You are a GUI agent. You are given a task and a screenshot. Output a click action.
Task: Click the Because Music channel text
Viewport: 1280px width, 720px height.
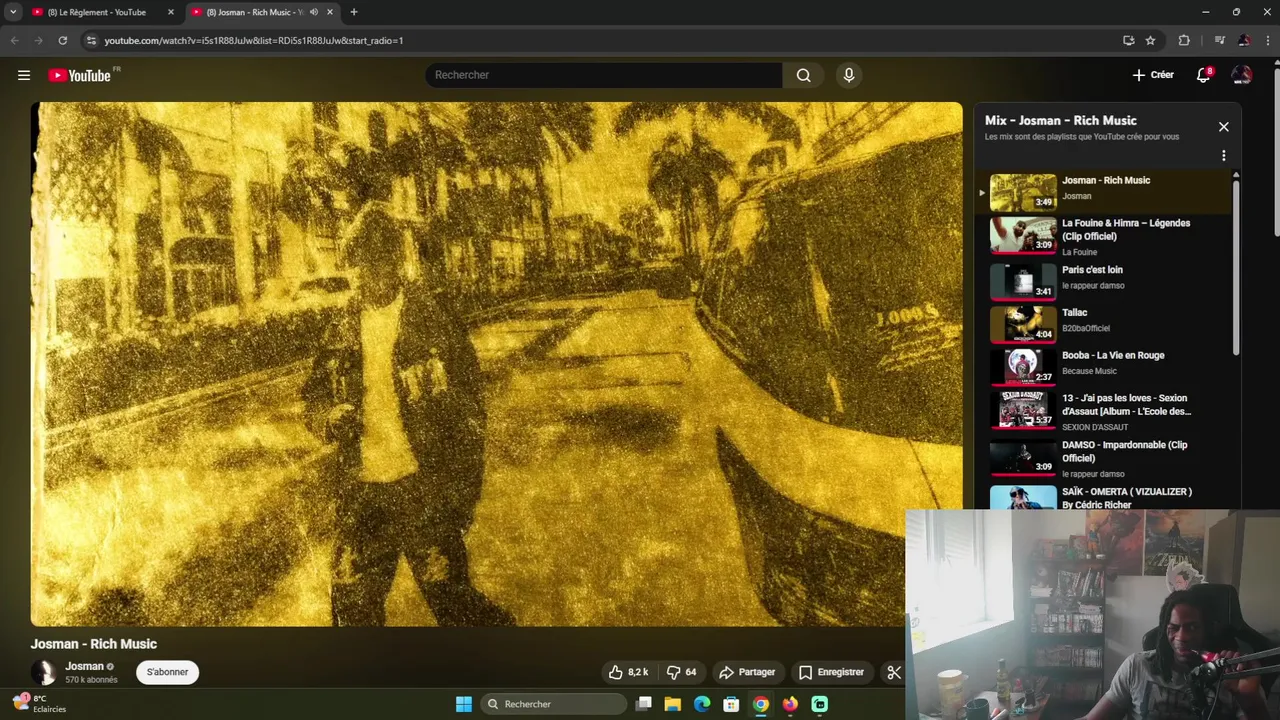click(x=1089, y=371)
